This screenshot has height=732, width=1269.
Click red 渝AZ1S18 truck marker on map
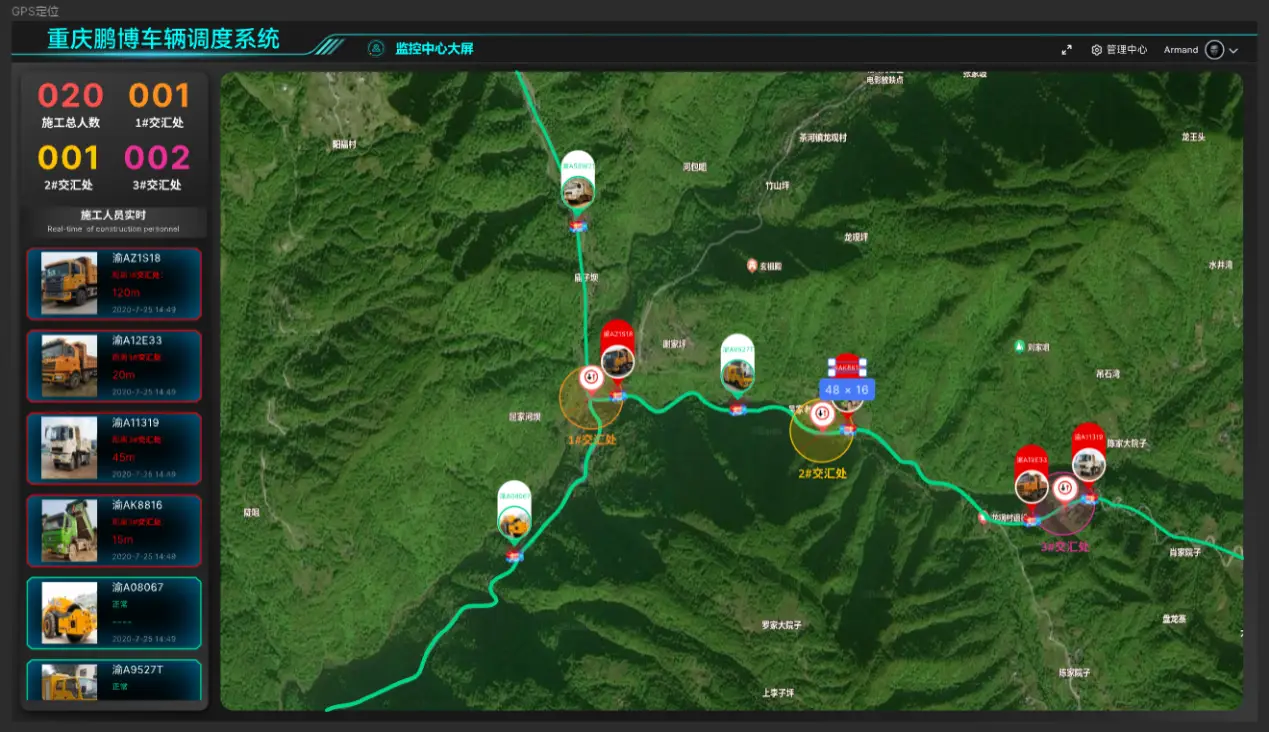pos(618,357)
